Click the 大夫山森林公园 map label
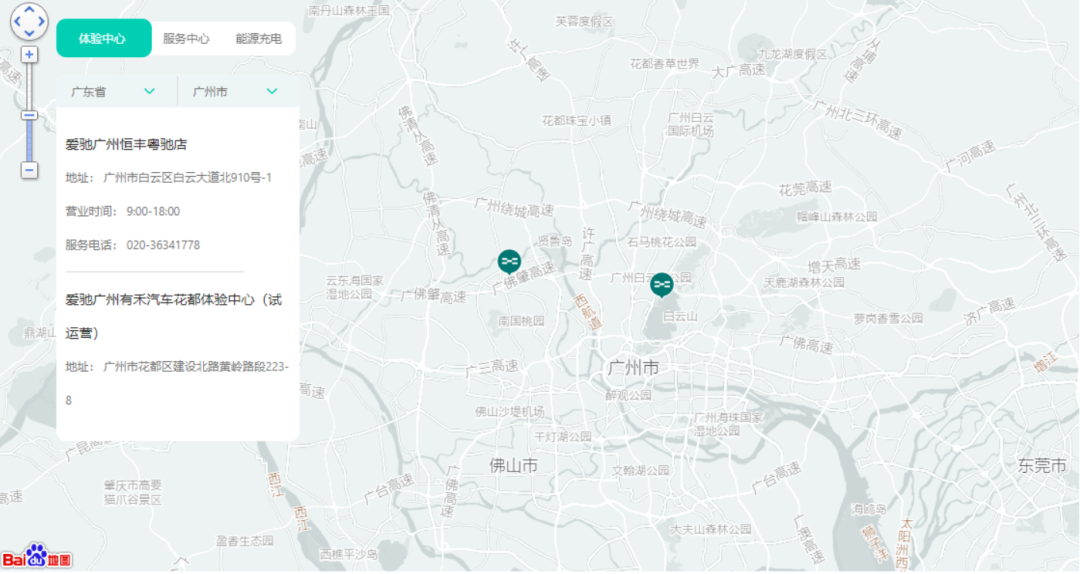The height and width of the screenshot is (574, 1080). tap(712, 529)
